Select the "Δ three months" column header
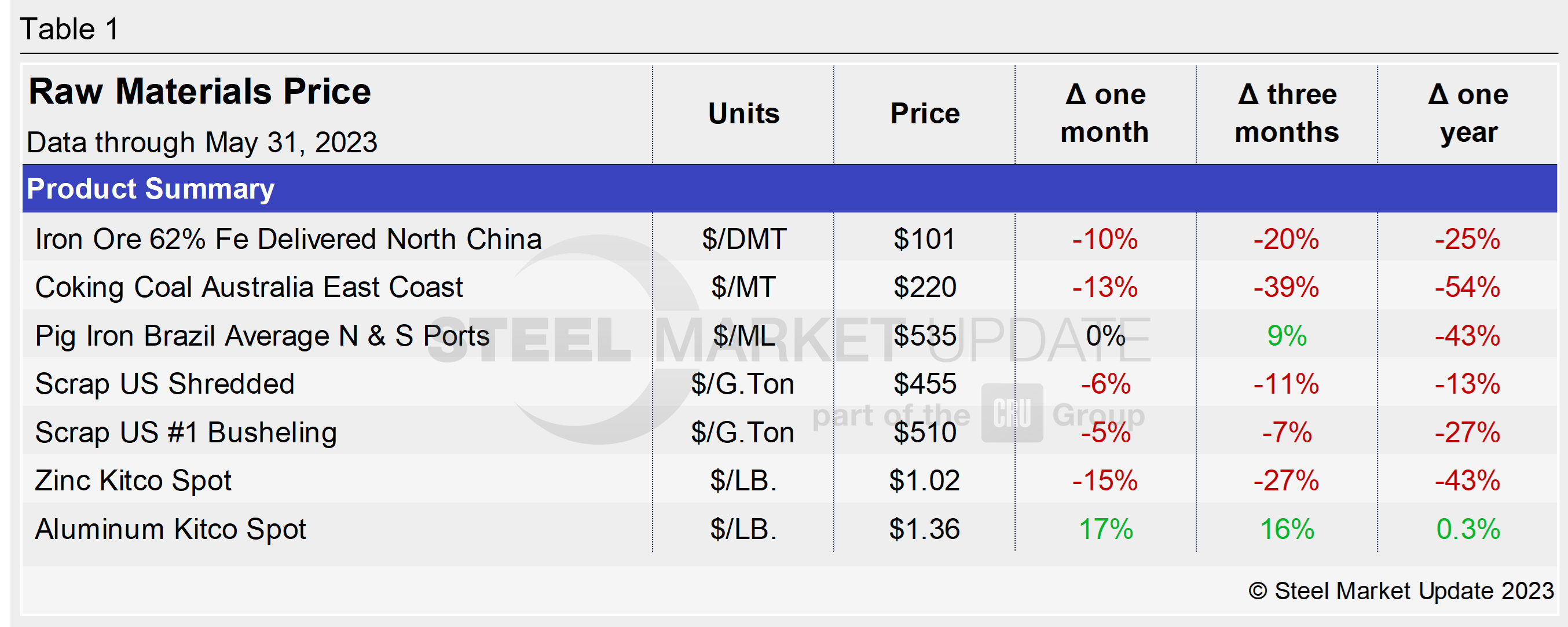The image size is (1568, 627). tap(1287, 114)
